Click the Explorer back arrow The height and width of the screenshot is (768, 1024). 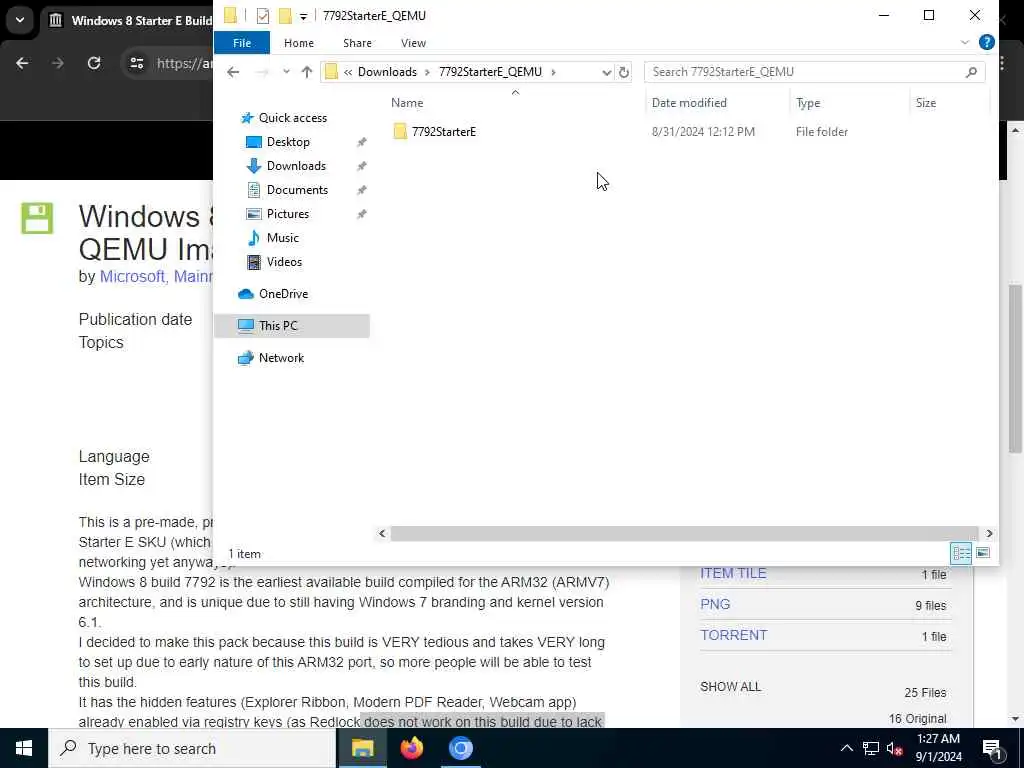233,72
